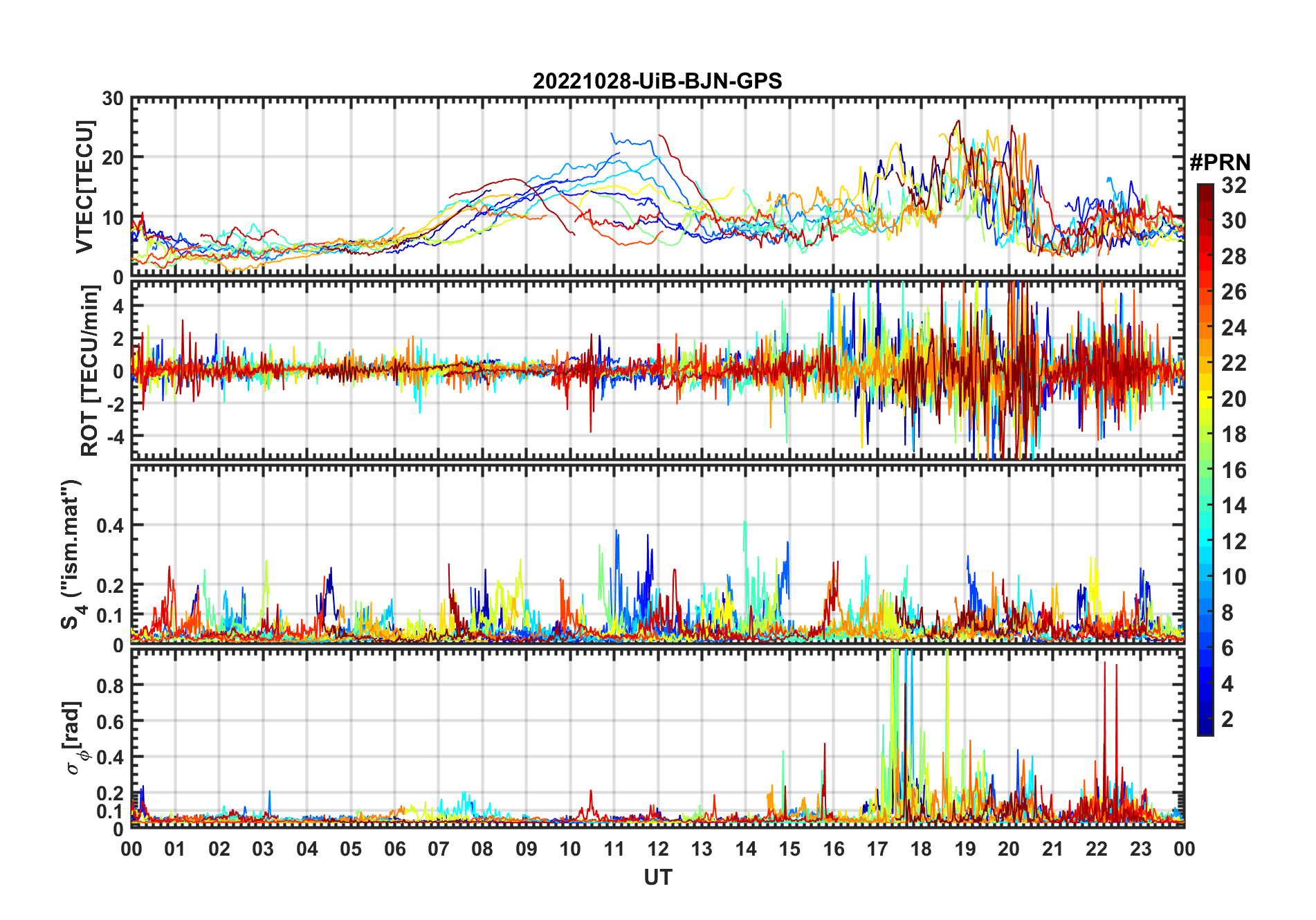The height and width of the screenshot is (920, 1316).
Task: Click the dark red top of the PRN colorbar
Action: (x=1205, y=189)
